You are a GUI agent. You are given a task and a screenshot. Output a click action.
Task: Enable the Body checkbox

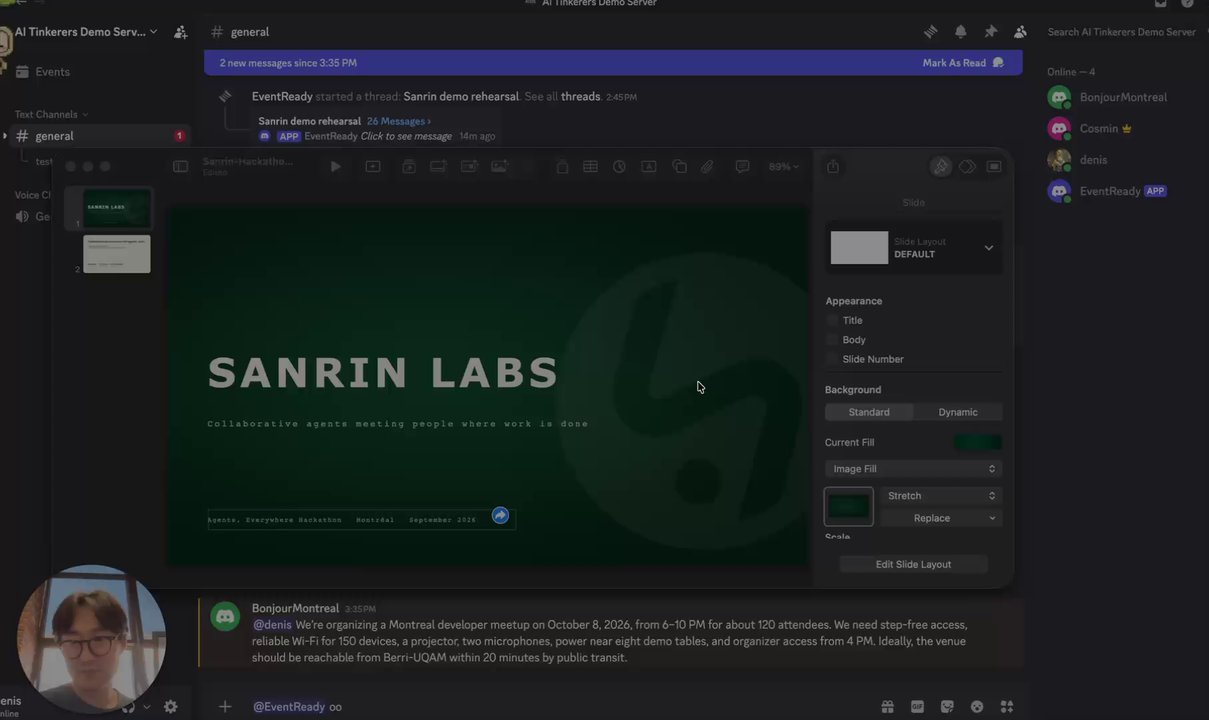click(832, 340)
